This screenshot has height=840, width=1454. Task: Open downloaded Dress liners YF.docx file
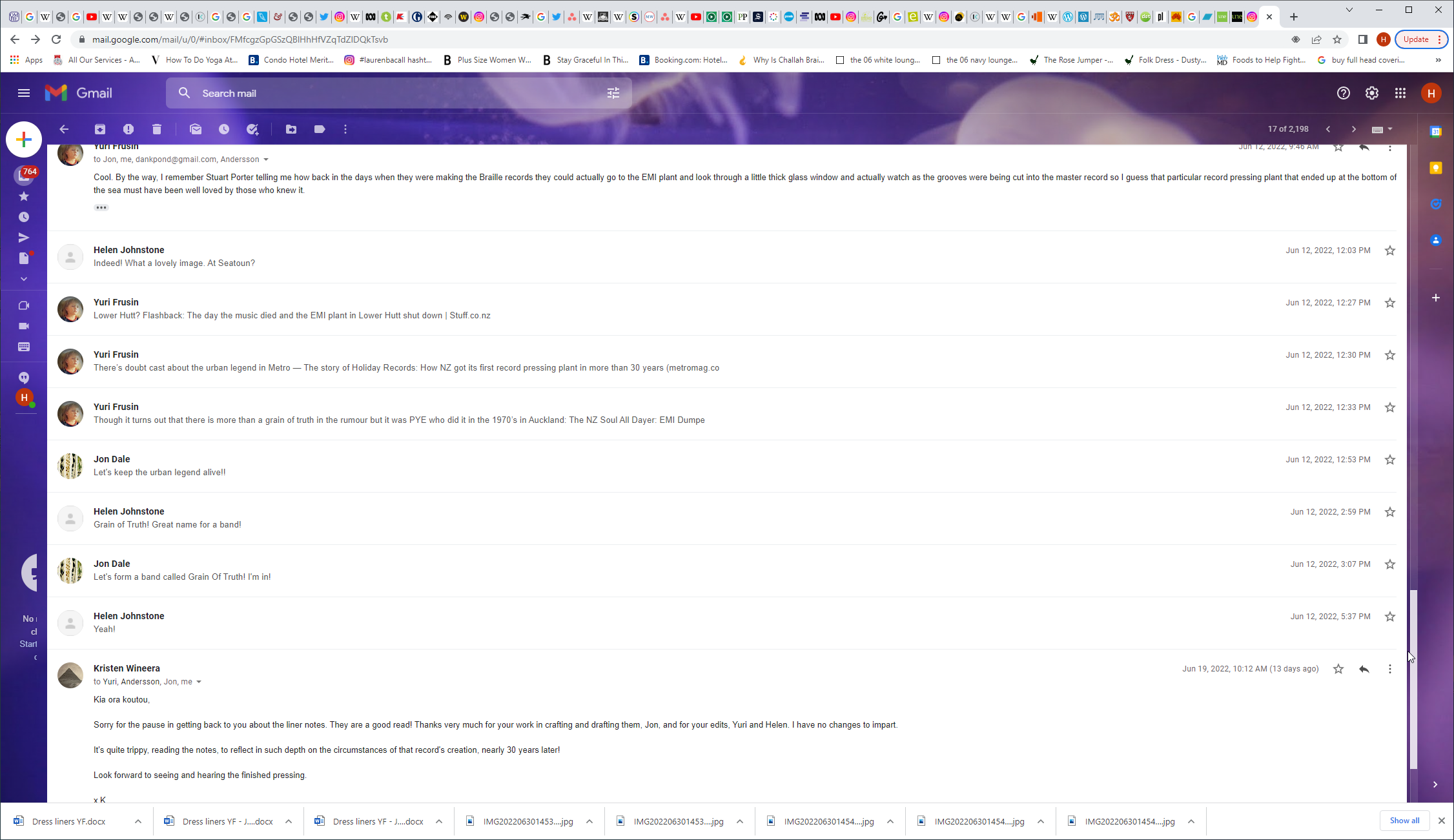point(68,821)
